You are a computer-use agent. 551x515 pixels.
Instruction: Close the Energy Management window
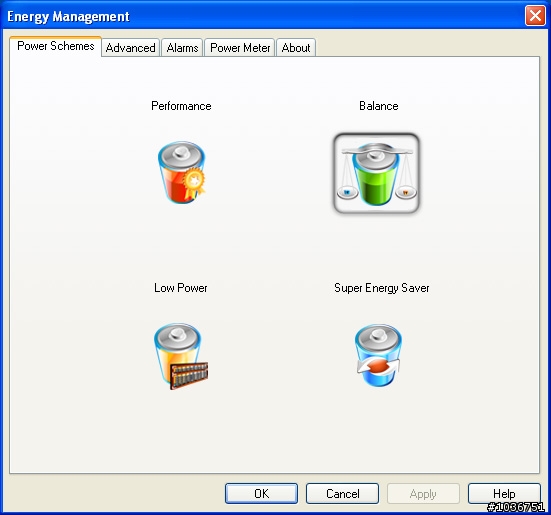535,15
